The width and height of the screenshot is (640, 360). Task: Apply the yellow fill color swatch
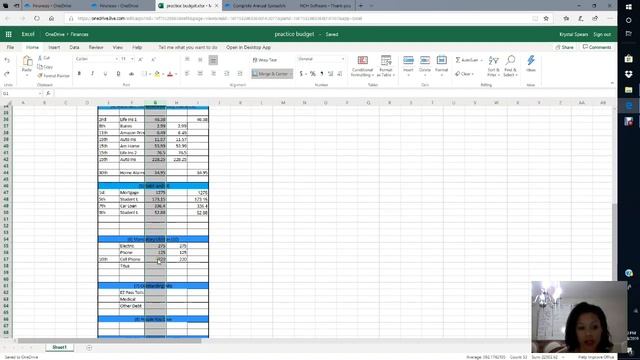(157, 74)
